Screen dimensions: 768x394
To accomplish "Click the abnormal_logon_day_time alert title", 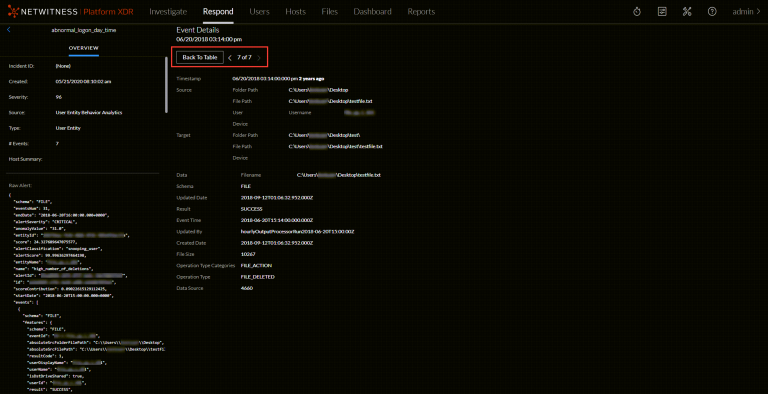I will point(84,30).
